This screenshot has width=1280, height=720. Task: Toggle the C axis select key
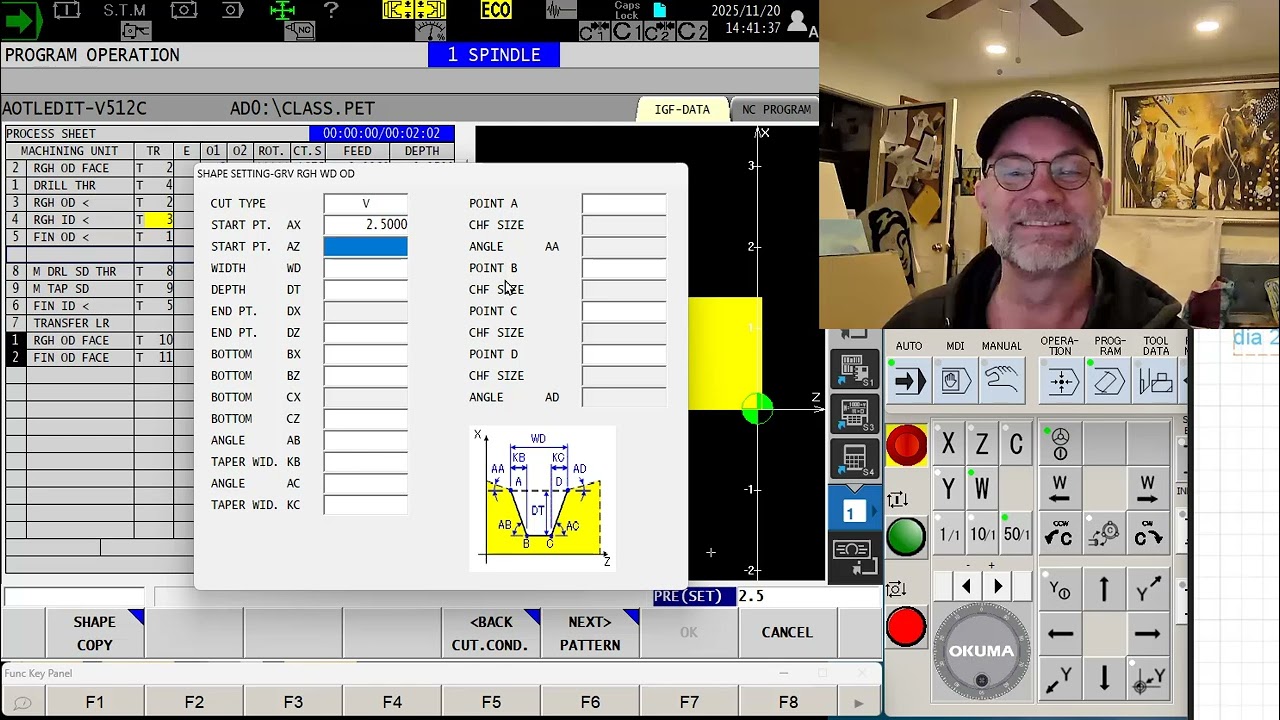pos(1016,444)
